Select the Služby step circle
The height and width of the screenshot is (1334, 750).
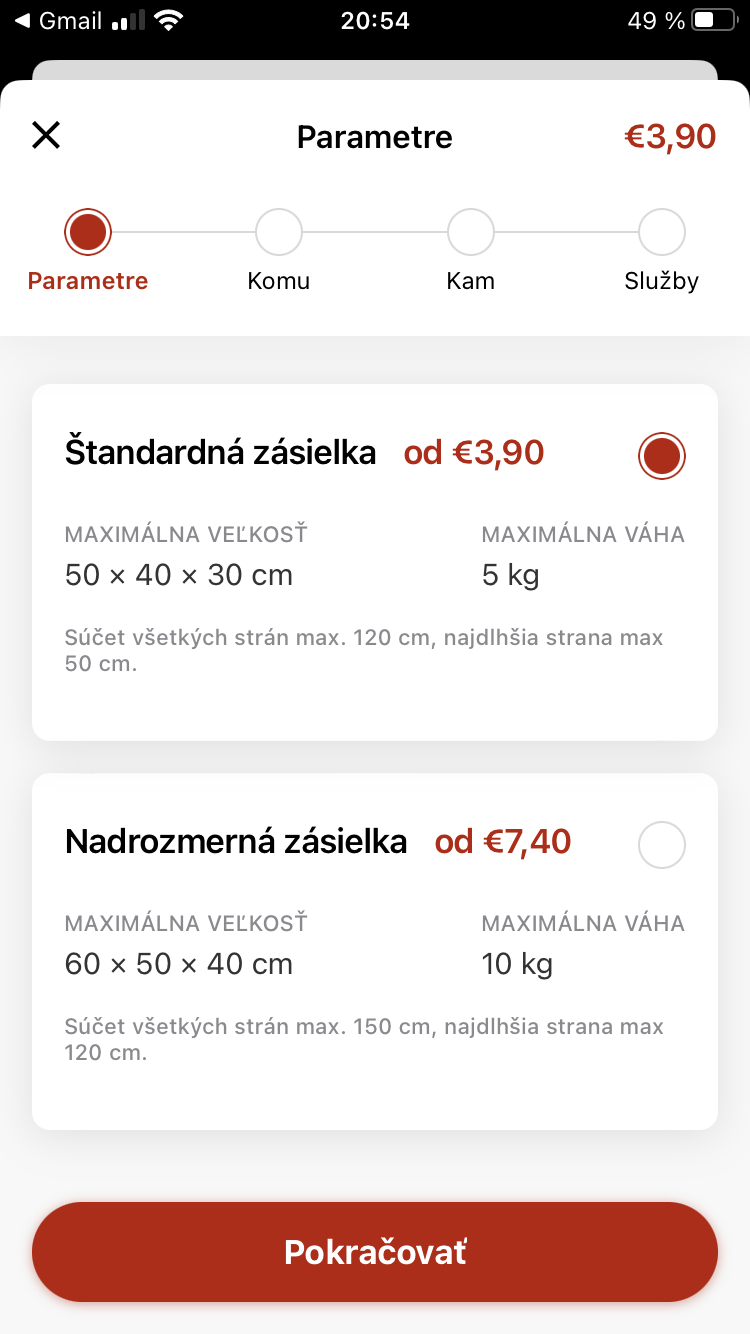pyautogui.click(x=662, y=232)
